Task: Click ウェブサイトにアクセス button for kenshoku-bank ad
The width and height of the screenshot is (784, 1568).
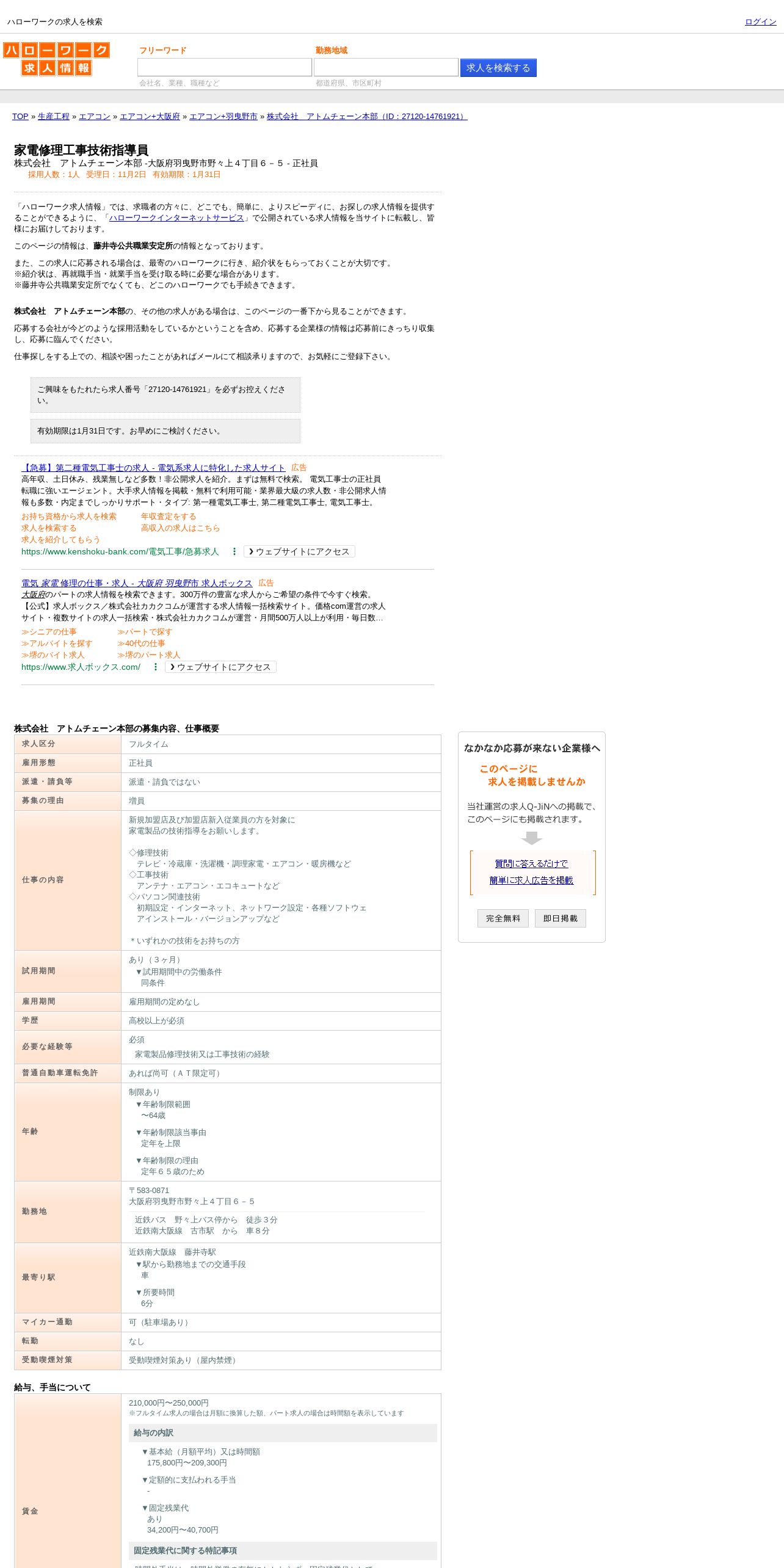Action: pos(299,551)
